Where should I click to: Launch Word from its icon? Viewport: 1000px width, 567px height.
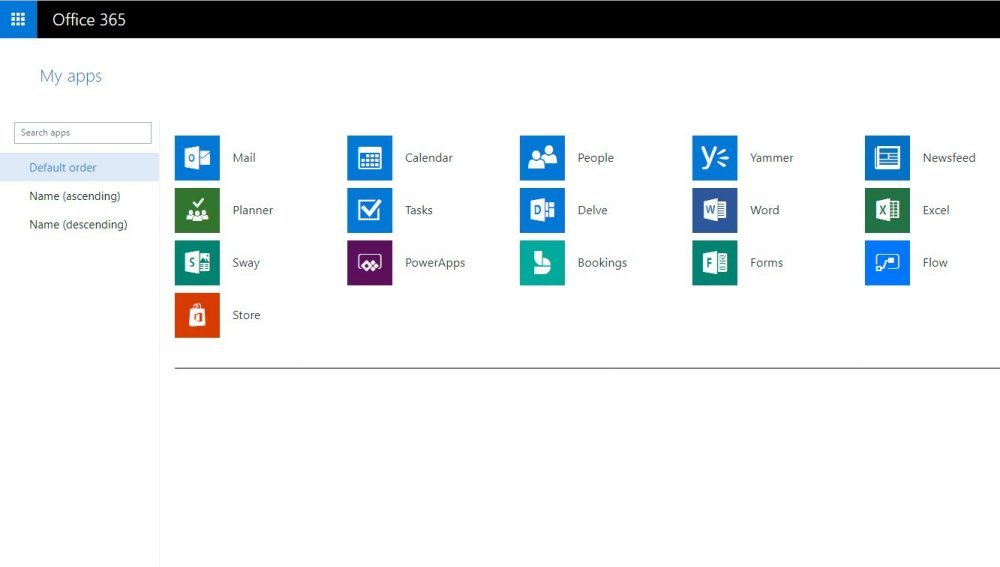(x=714, y=210)
